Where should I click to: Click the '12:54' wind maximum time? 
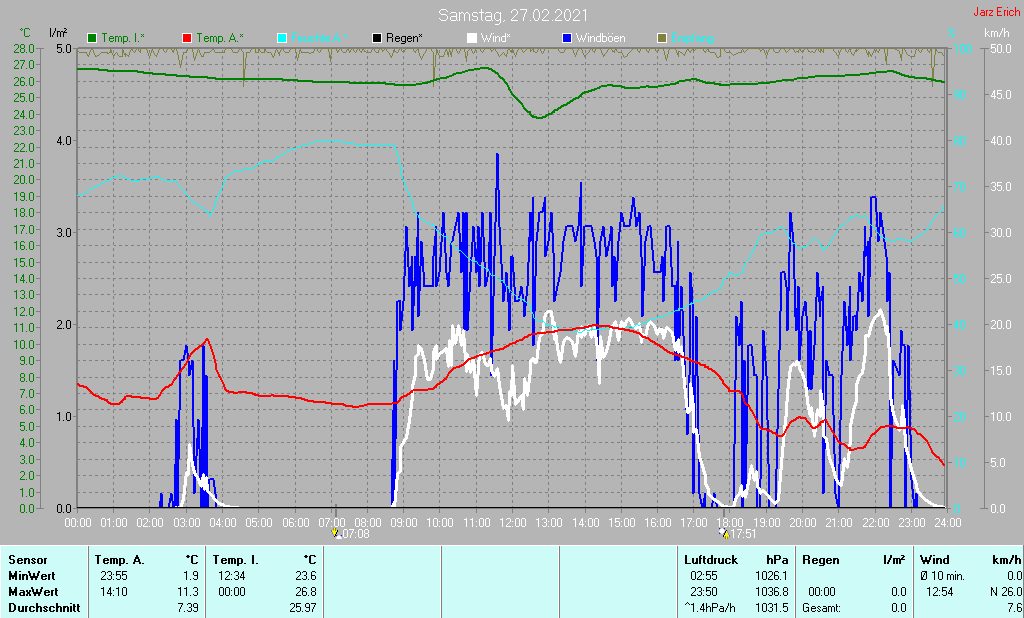pos(940,592)
